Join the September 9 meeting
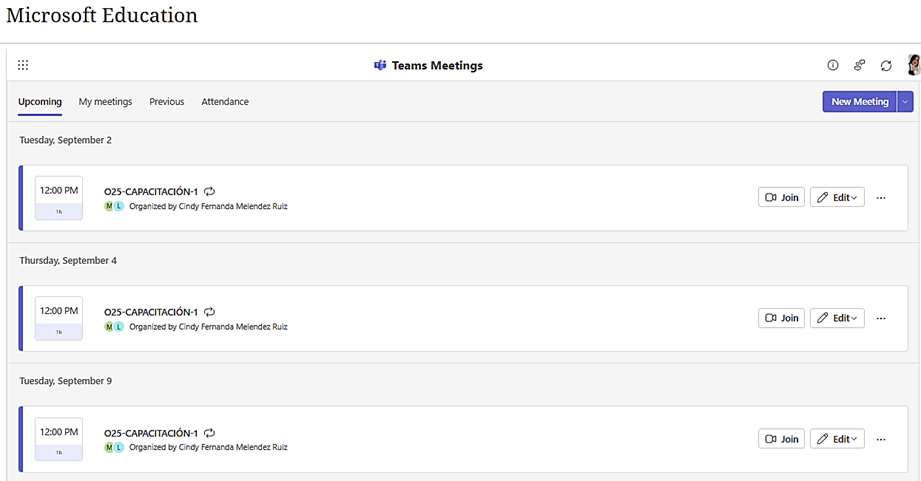Viewport: 921px width, 481px height. 781,439
